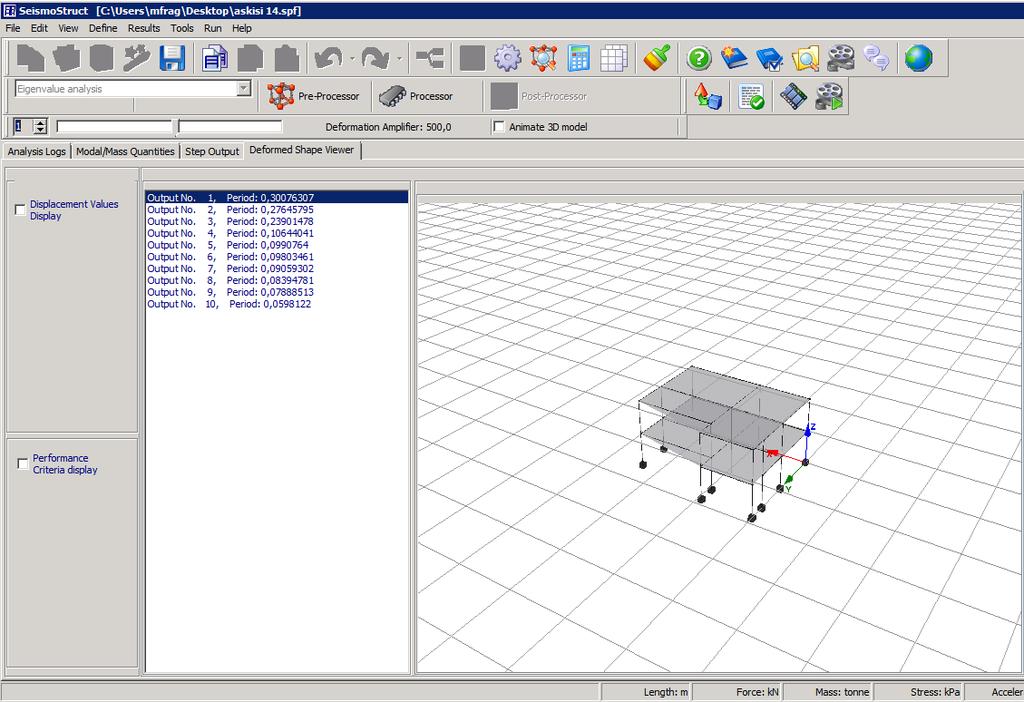This screenshot has width=1024, height=702.
Task: Open the Help menu
Action: 242,28
